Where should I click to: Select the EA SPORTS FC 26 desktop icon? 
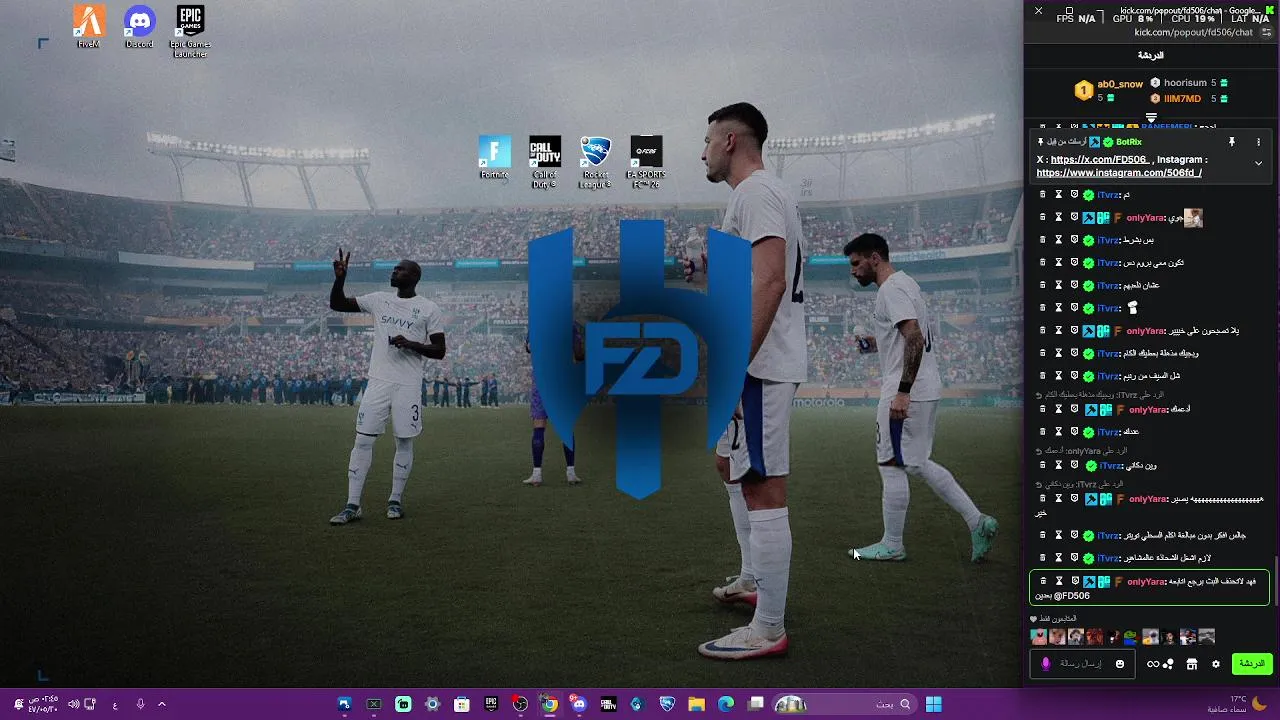(x=647, y=162)
